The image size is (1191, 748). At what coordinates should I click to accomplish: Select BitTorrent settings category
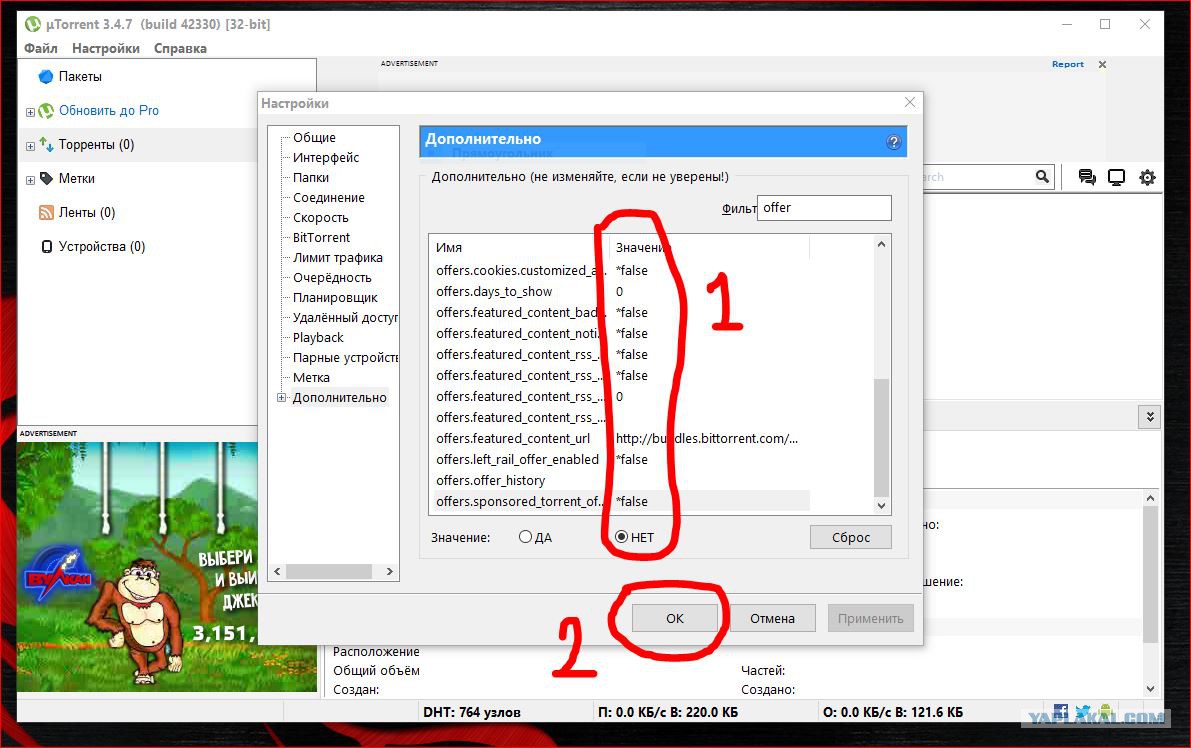click(321, 238)
